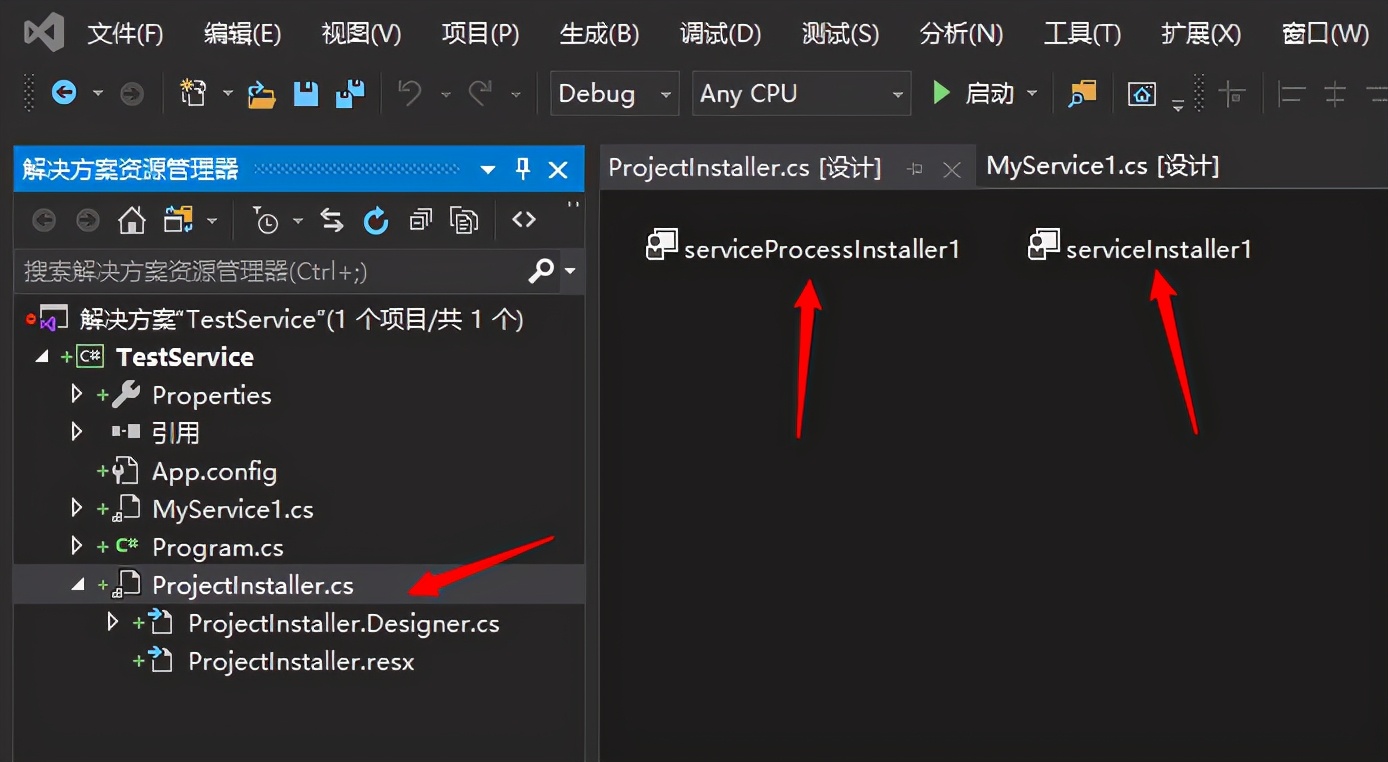Save the current file with the disk icon

(305, 94)
